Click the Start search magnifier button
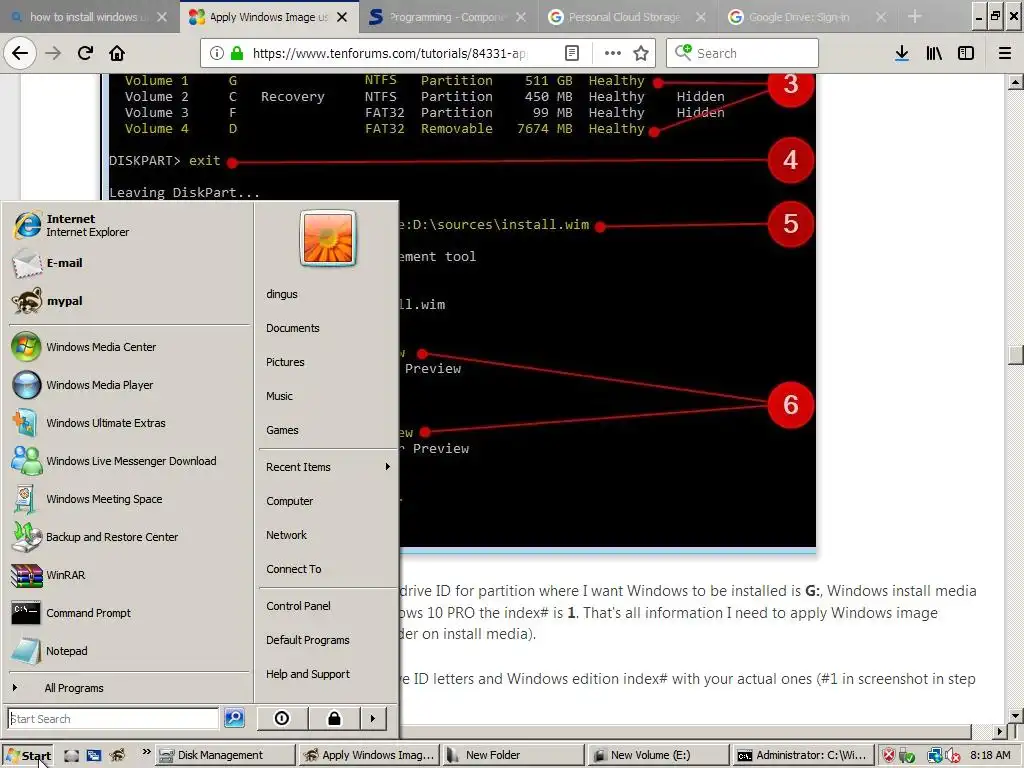Screen dimensions: 1024x768 (234, 718)
